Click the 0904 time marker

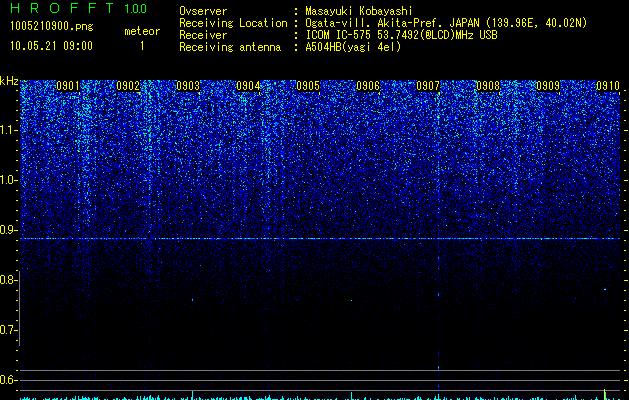248,86
